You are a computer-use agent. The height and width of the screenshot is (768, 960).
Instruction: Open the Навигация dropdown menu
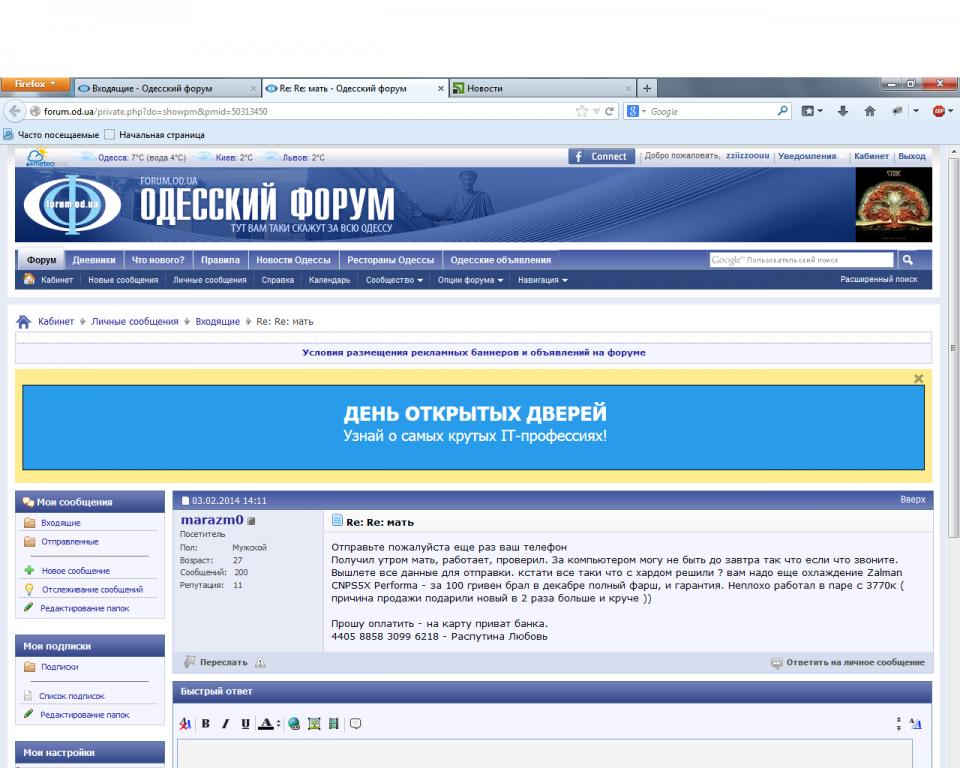tap(543, 280)
